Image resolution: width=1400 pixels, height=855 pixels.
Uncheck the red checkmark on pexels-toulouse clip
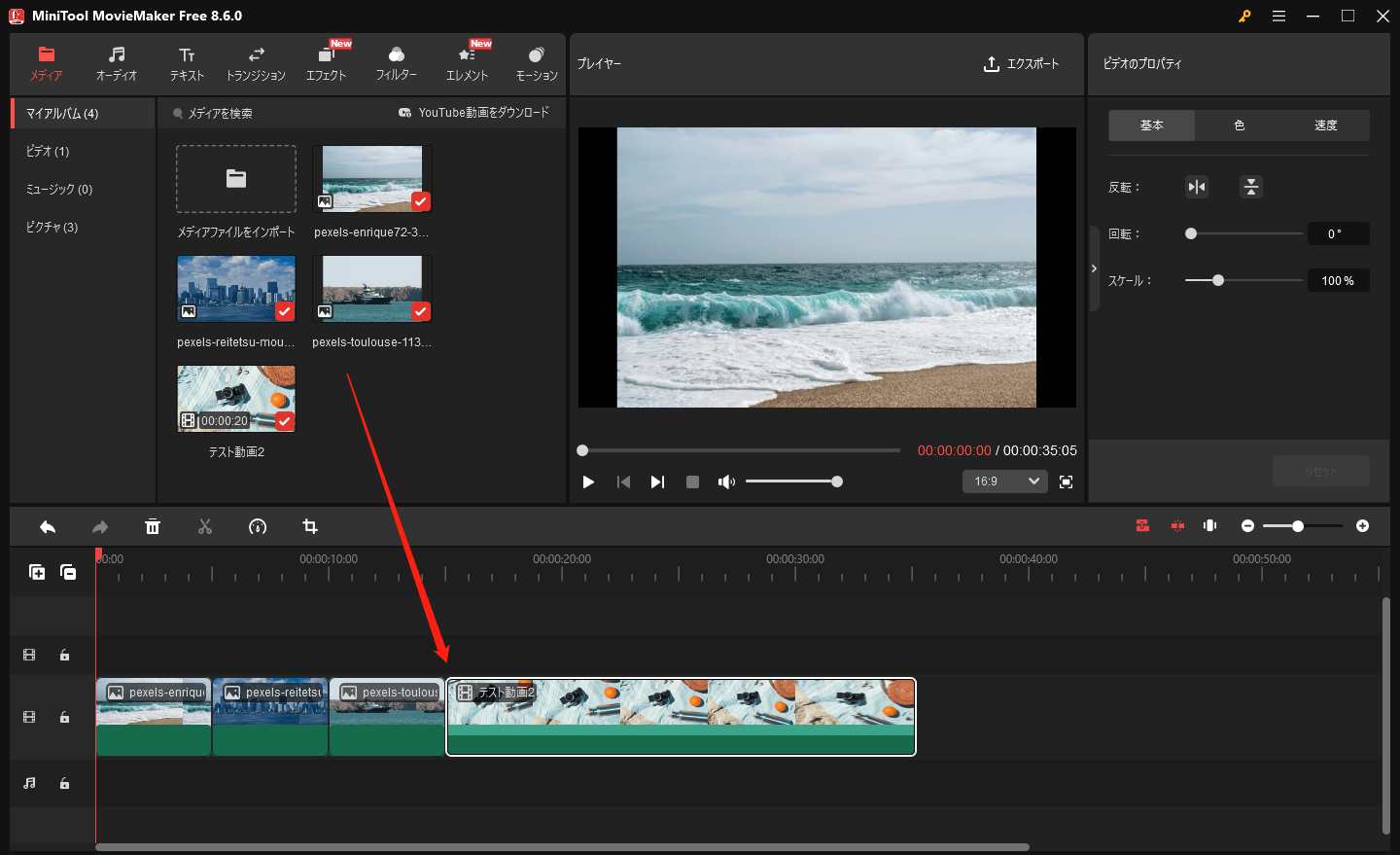click(x=420, y=311)
